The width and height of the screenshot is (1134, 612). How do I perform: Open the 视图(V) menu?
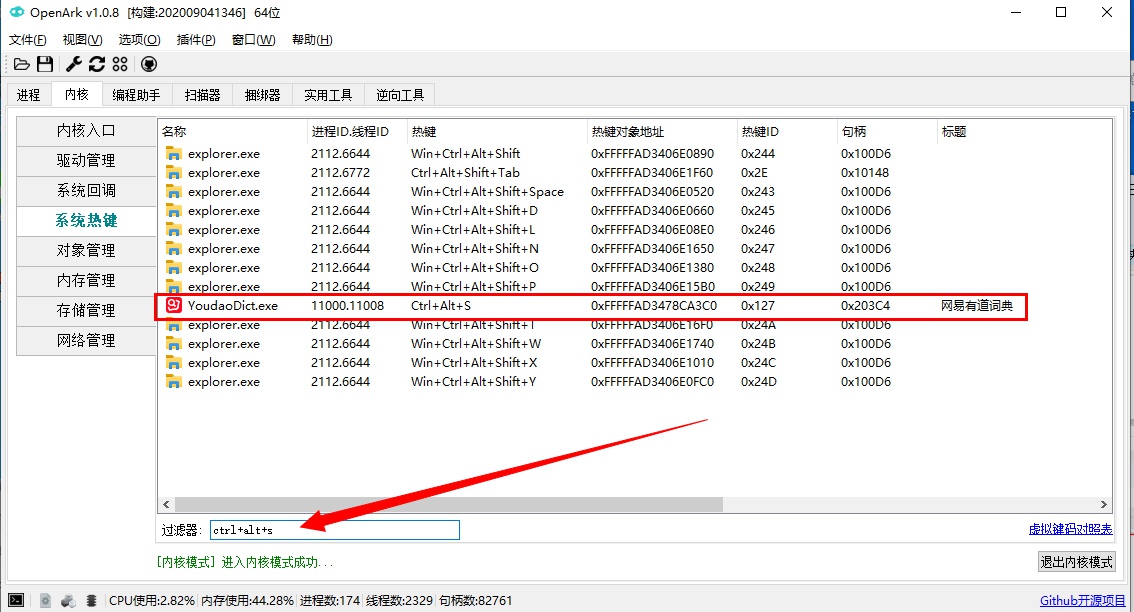[x=81, y=39]
